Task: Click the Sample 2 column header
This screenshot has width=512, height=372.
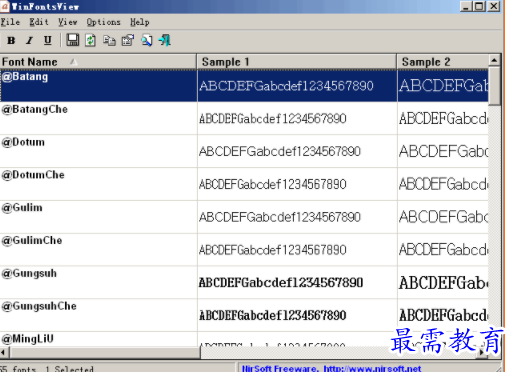Action: [443, 62]
